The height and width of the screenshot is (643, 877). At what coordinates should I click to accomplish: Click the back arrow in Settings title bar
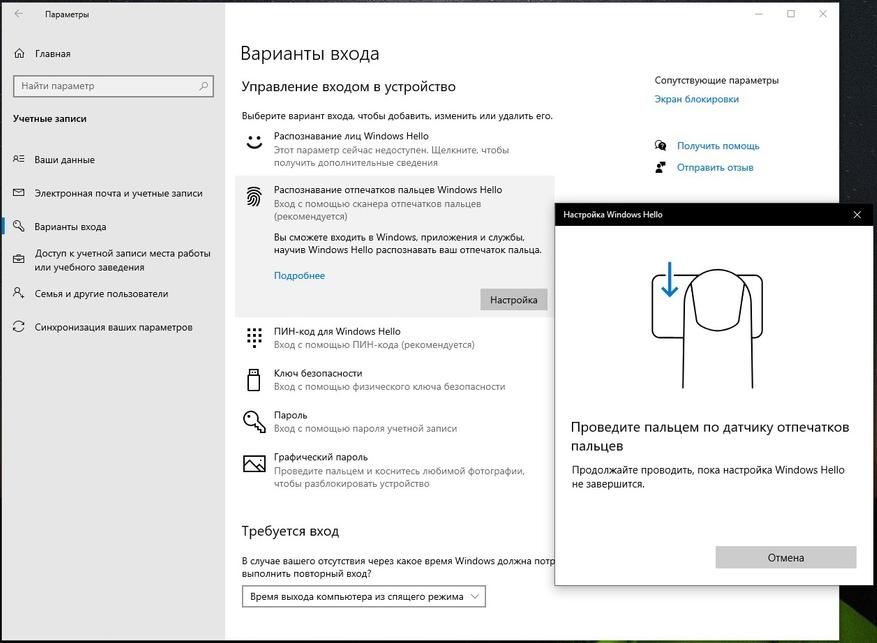click(x=20, y=15)
